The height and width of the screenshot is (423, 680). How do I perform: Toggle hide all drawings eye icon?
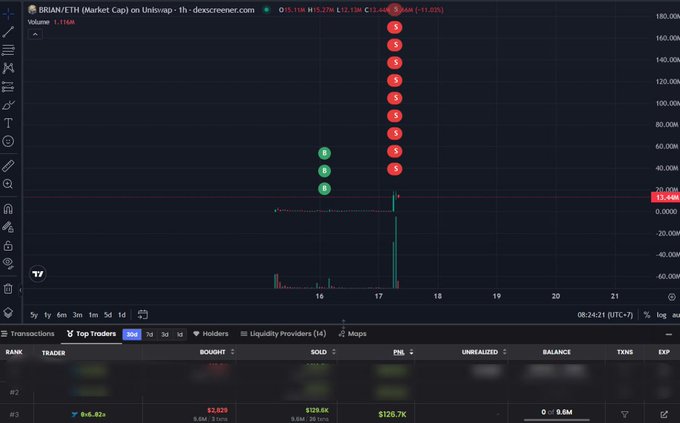click(8, 263)
